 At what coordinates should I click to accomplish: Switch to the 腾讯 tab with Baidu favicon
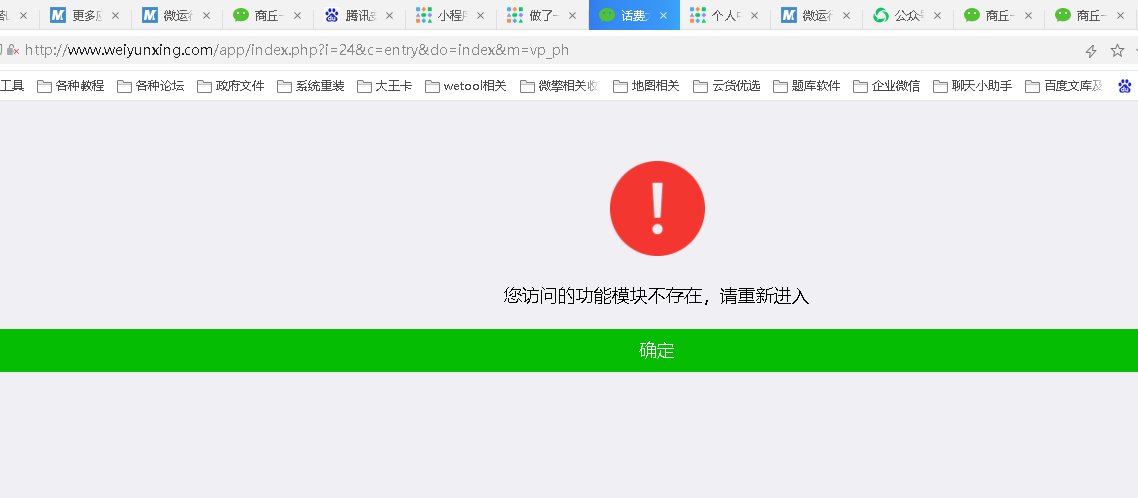tap(359, 15)
